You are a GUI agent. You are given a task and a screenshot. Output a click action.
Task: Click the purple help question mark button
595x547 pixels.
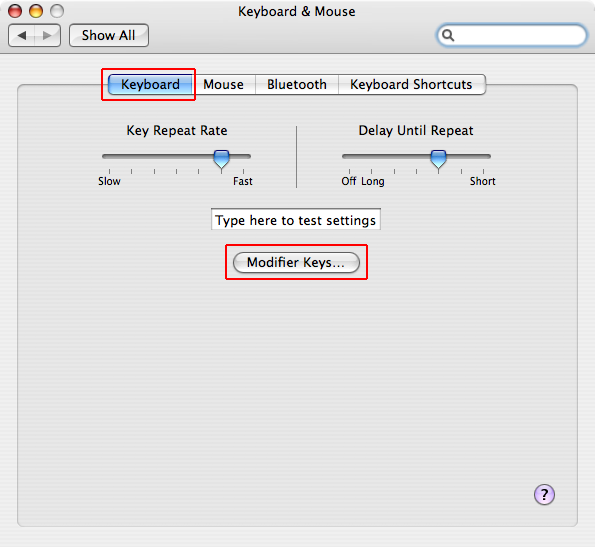544,495
